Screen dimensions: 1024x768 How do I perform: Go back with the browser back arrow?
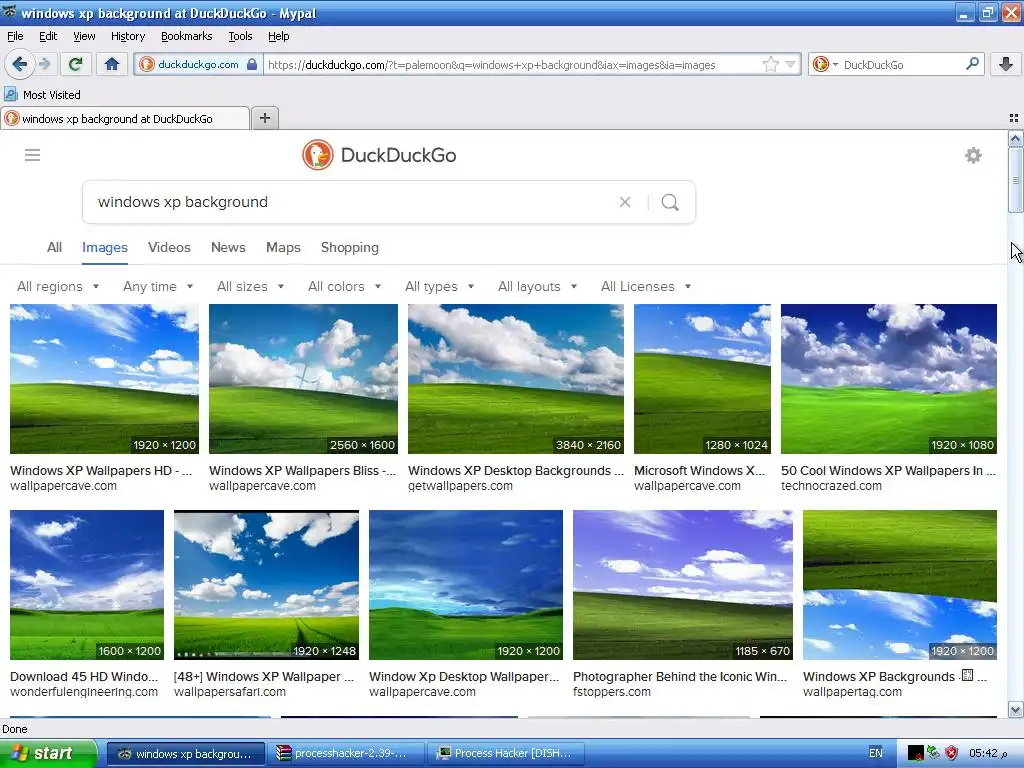tap(19, 64)
